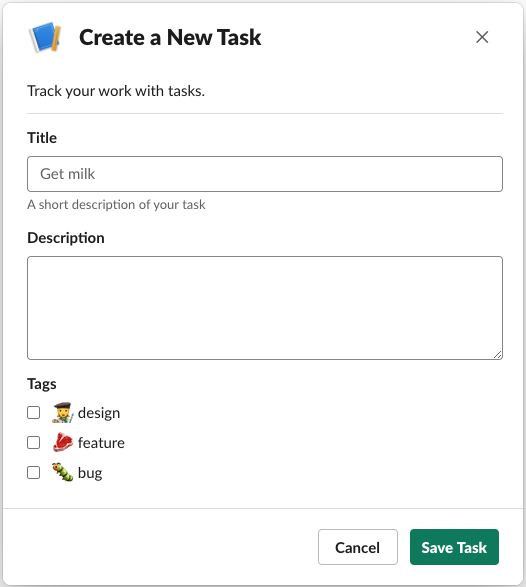Click the 'Create a New Task' heading
This screenshot has width=526, height=587.
(170, 37)
